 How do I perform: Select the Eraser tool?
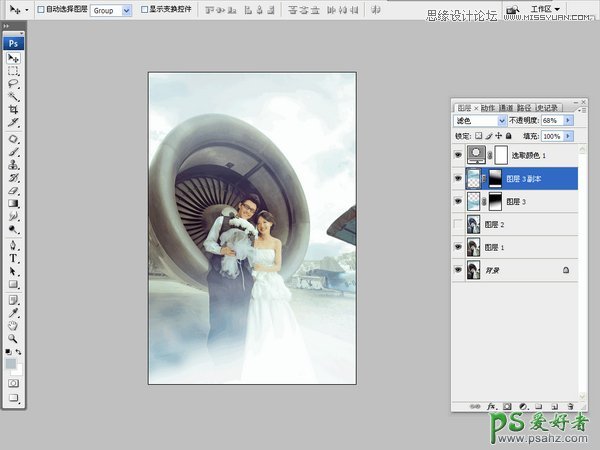(x=14, y=190)
